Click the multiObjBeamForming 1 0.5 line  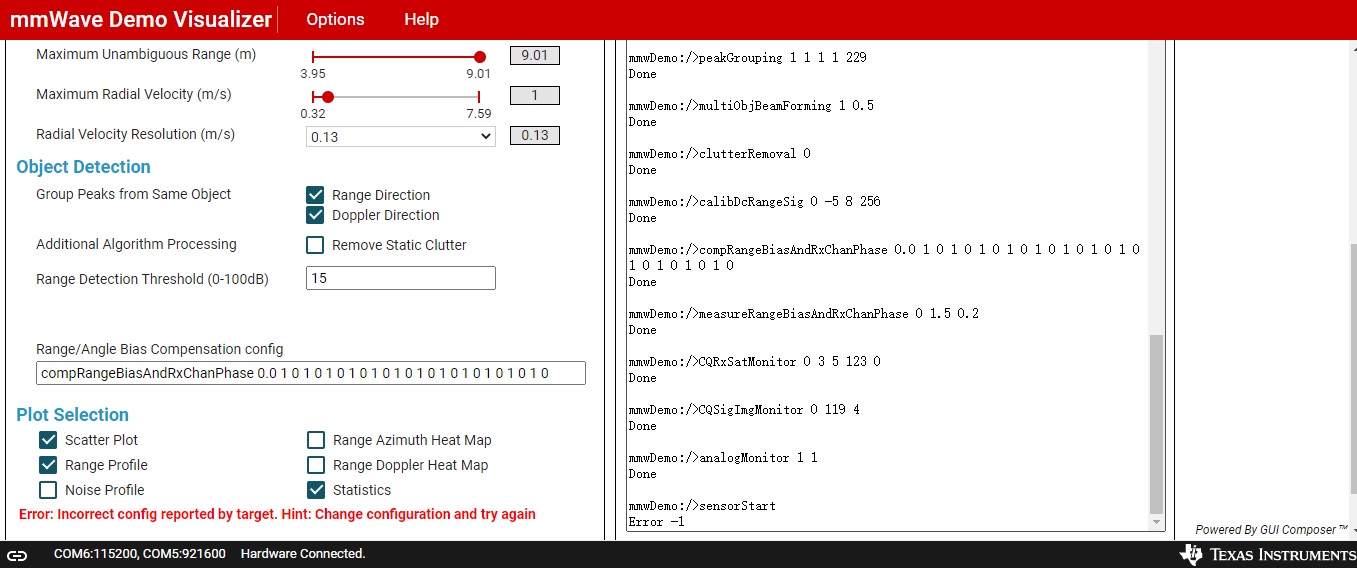tap(751, 106)
